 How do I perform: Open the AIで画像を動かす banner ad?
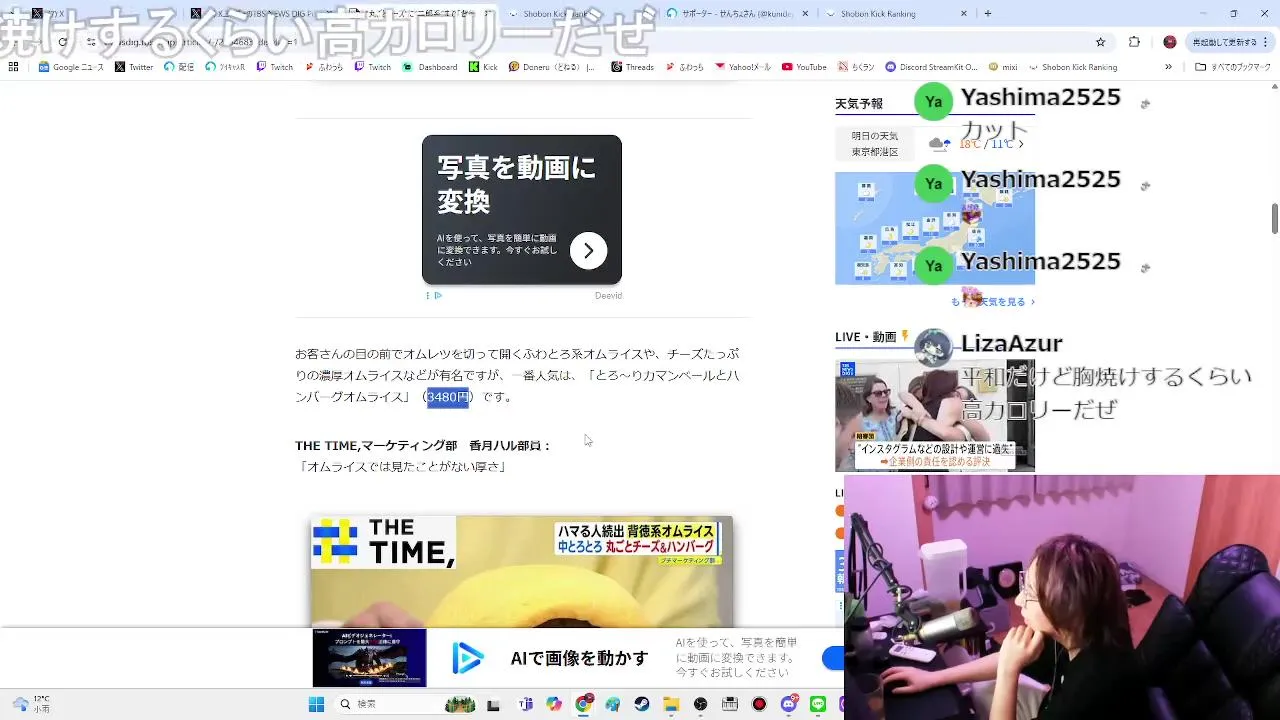(579, 658)
